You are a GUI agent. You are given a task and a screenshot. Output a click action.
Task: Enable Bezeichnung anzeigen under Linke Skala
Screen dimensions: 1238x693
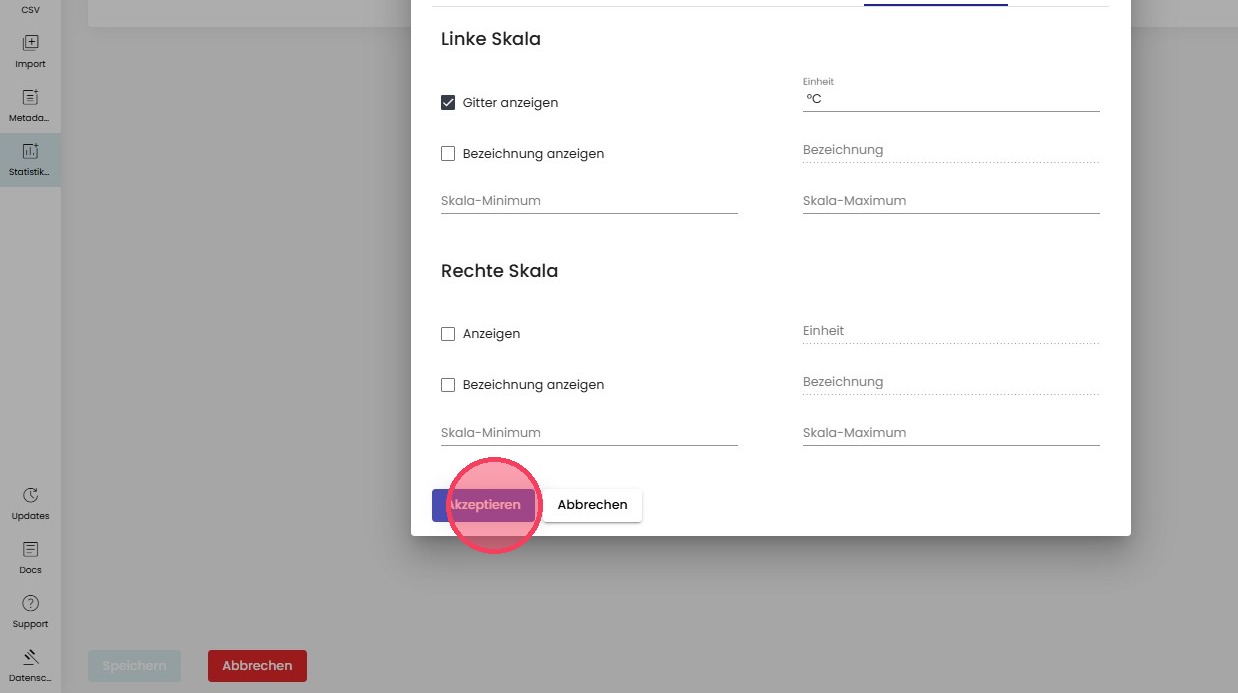[x=448, y=154]
